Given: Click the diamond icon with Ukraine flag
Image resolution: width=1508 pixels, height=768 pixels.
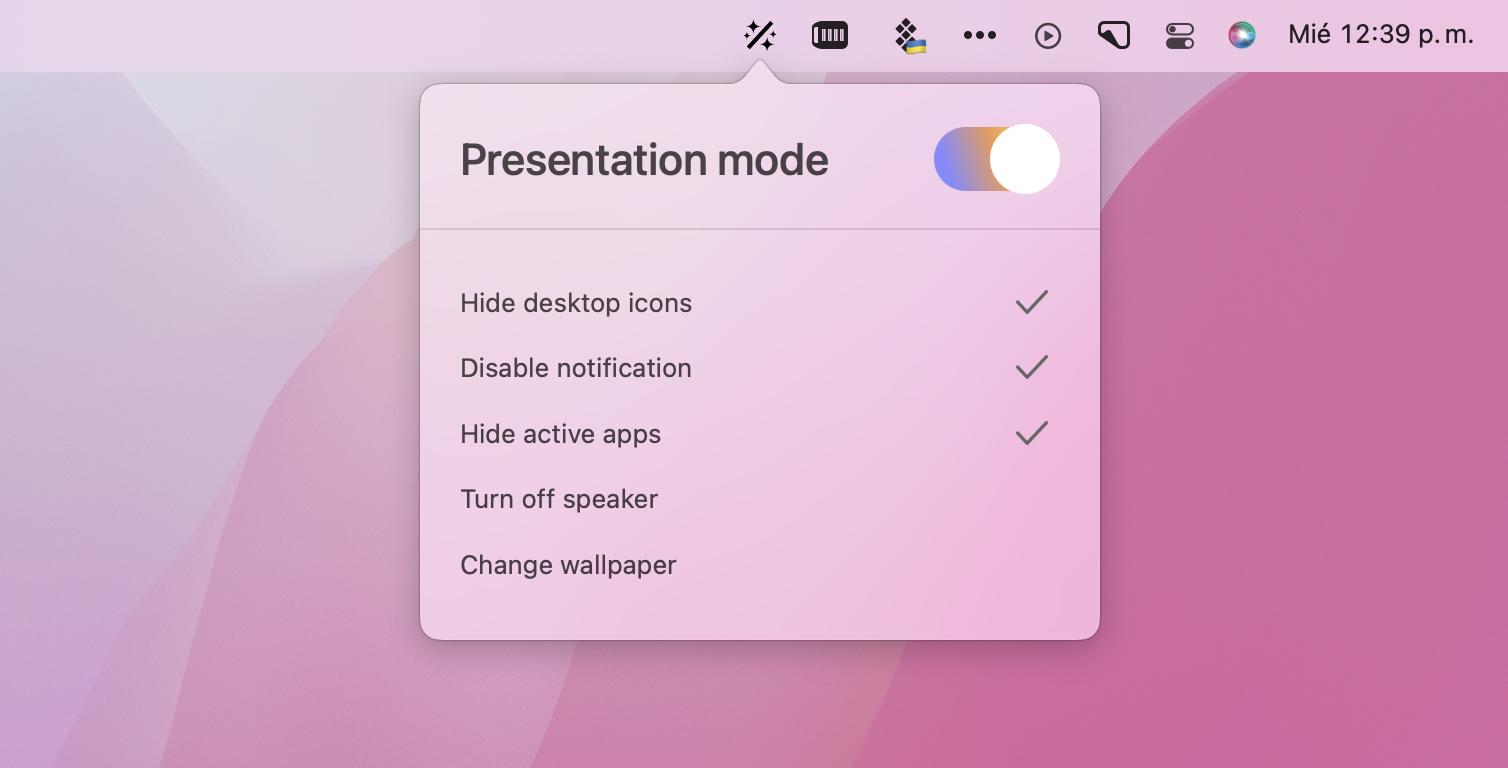Looking at the screenshot, I should 909,36.
